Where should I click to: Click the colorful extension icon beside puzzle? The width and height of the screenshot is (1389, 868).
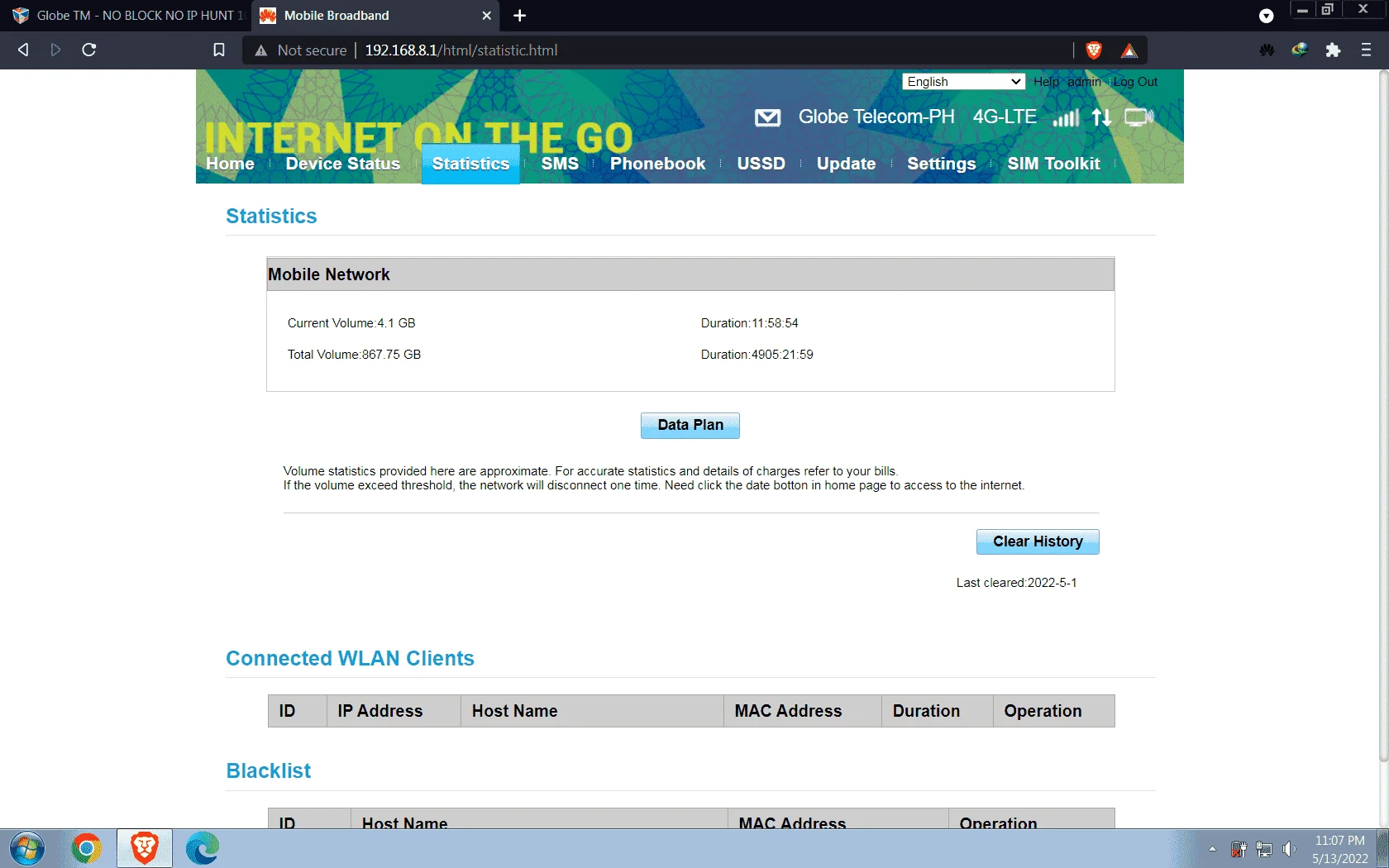pyautogui.click(x=1300, y=50)
